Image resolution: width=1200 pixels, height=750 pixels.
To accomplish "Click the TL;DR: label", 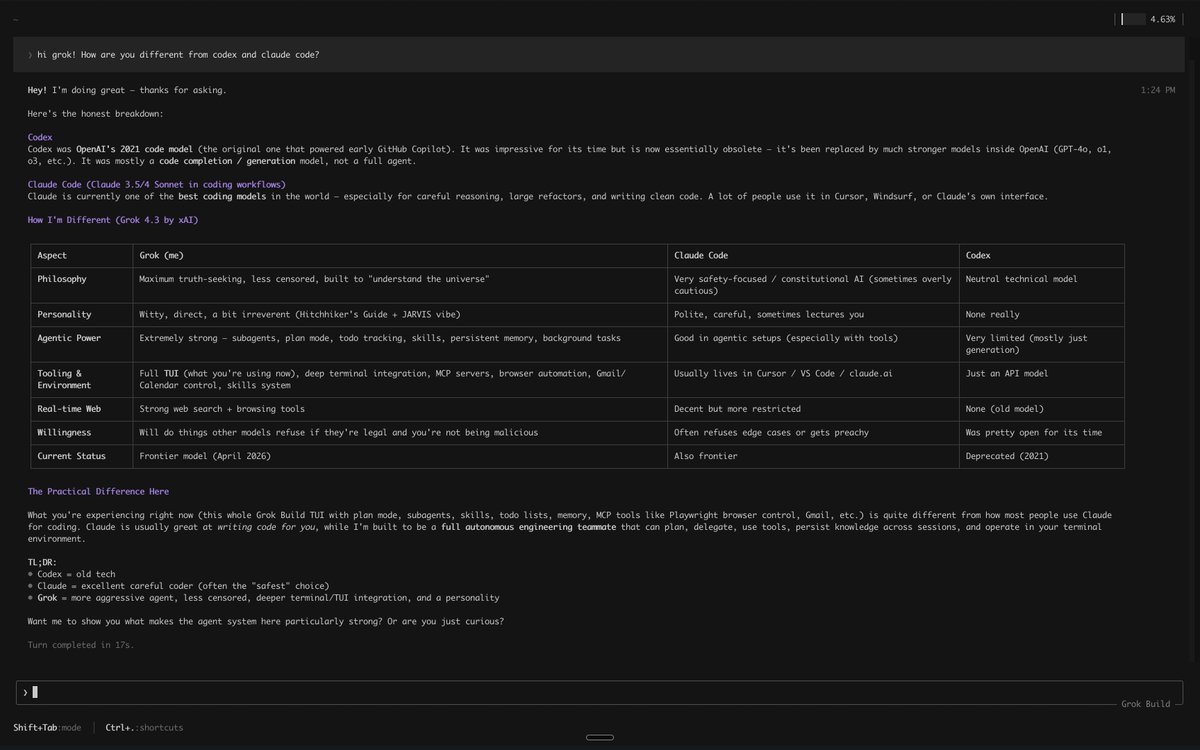I will (42, 562).
